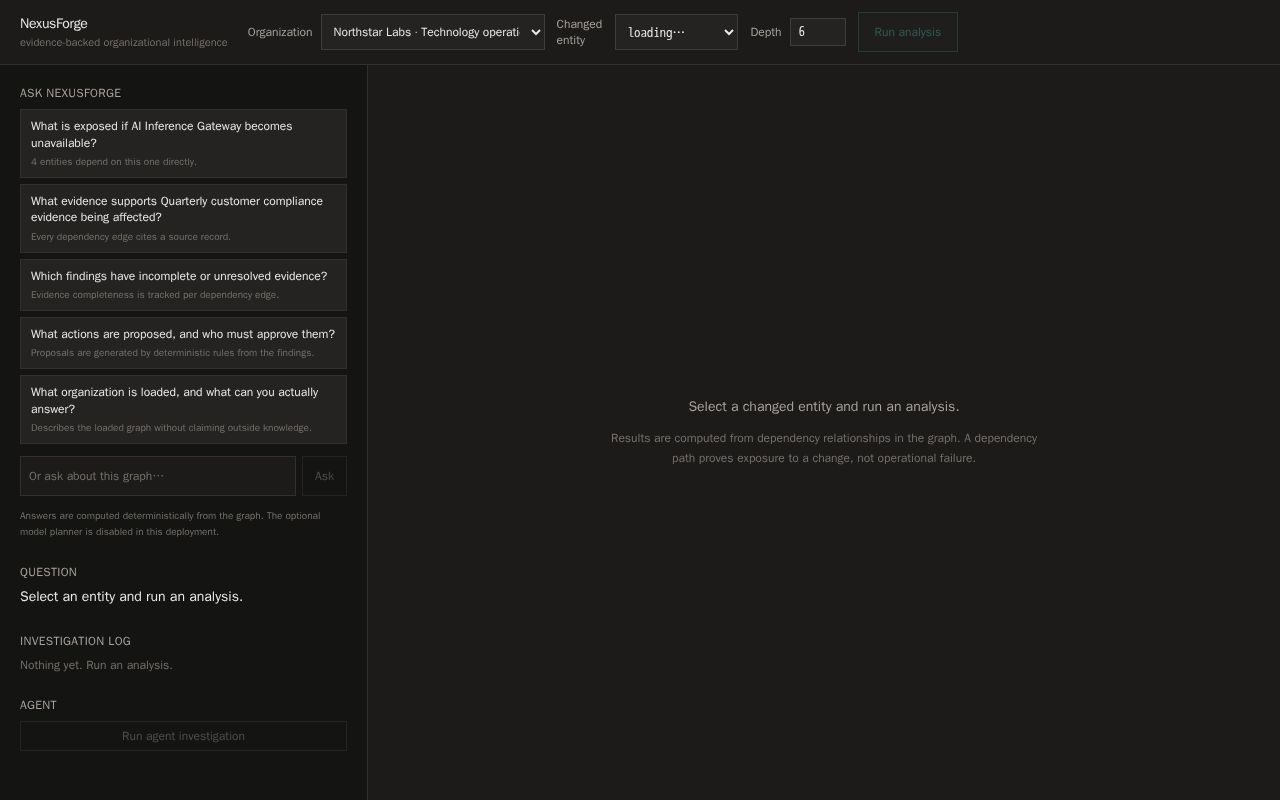This screenshot has height=800, width=1280.
Task: Click 'Select a changed entity and run an analysis.'
Action: click(x=824, y=406)
